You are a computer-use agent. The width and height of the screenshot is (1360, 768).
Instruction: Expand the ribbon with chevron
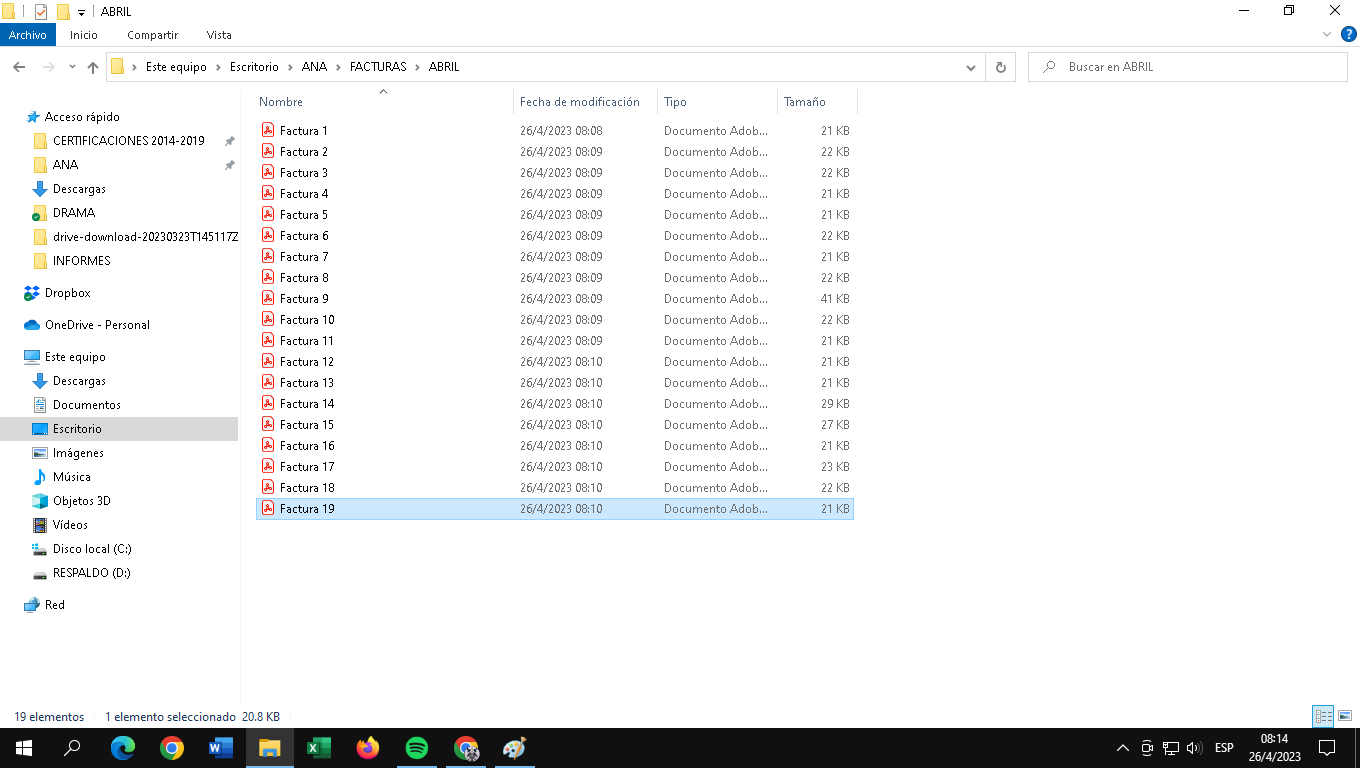[x=1327, y=34]
